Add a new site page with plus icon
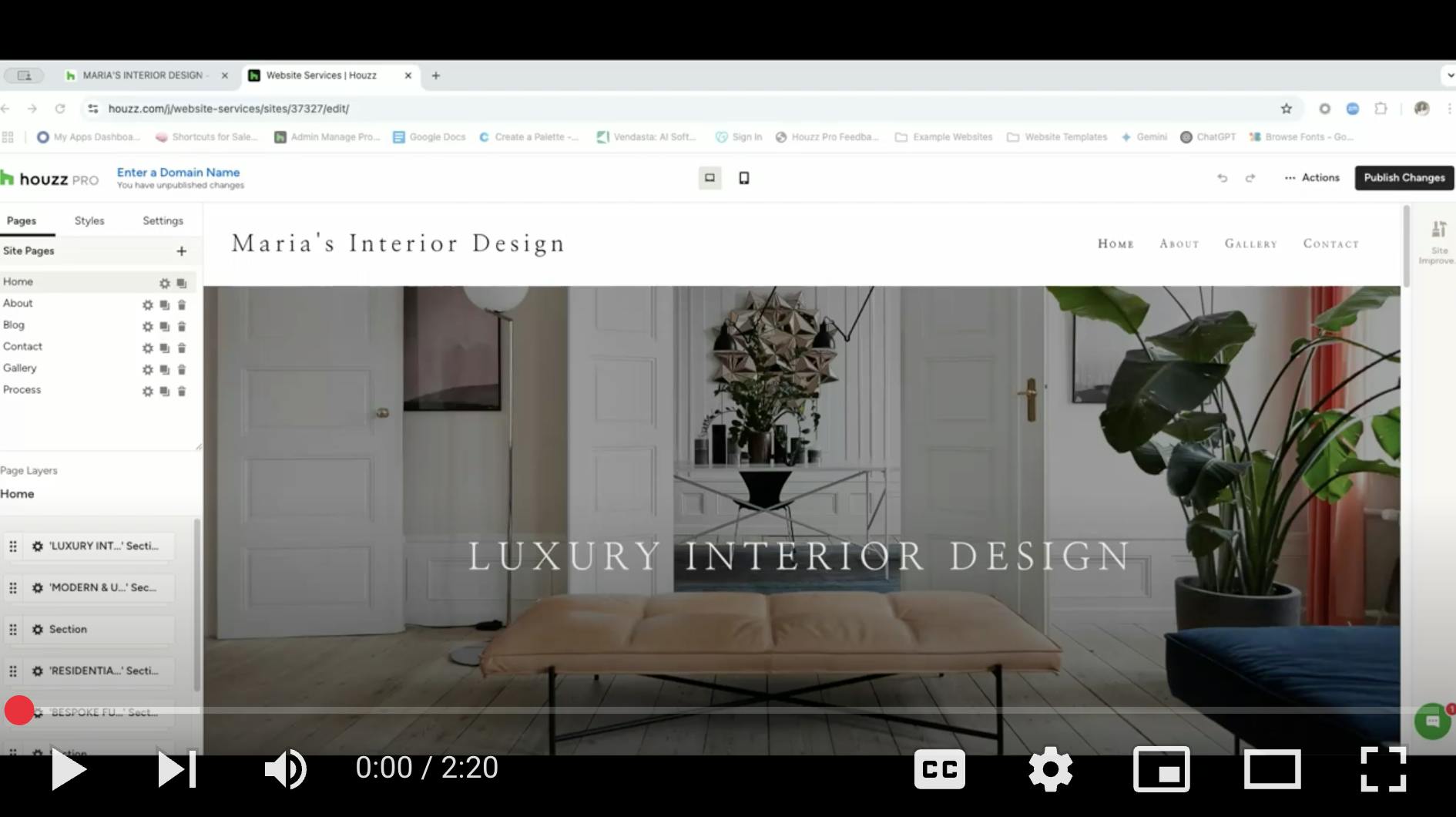This screenshot has height=817, width=1456. tap(181, 251)
